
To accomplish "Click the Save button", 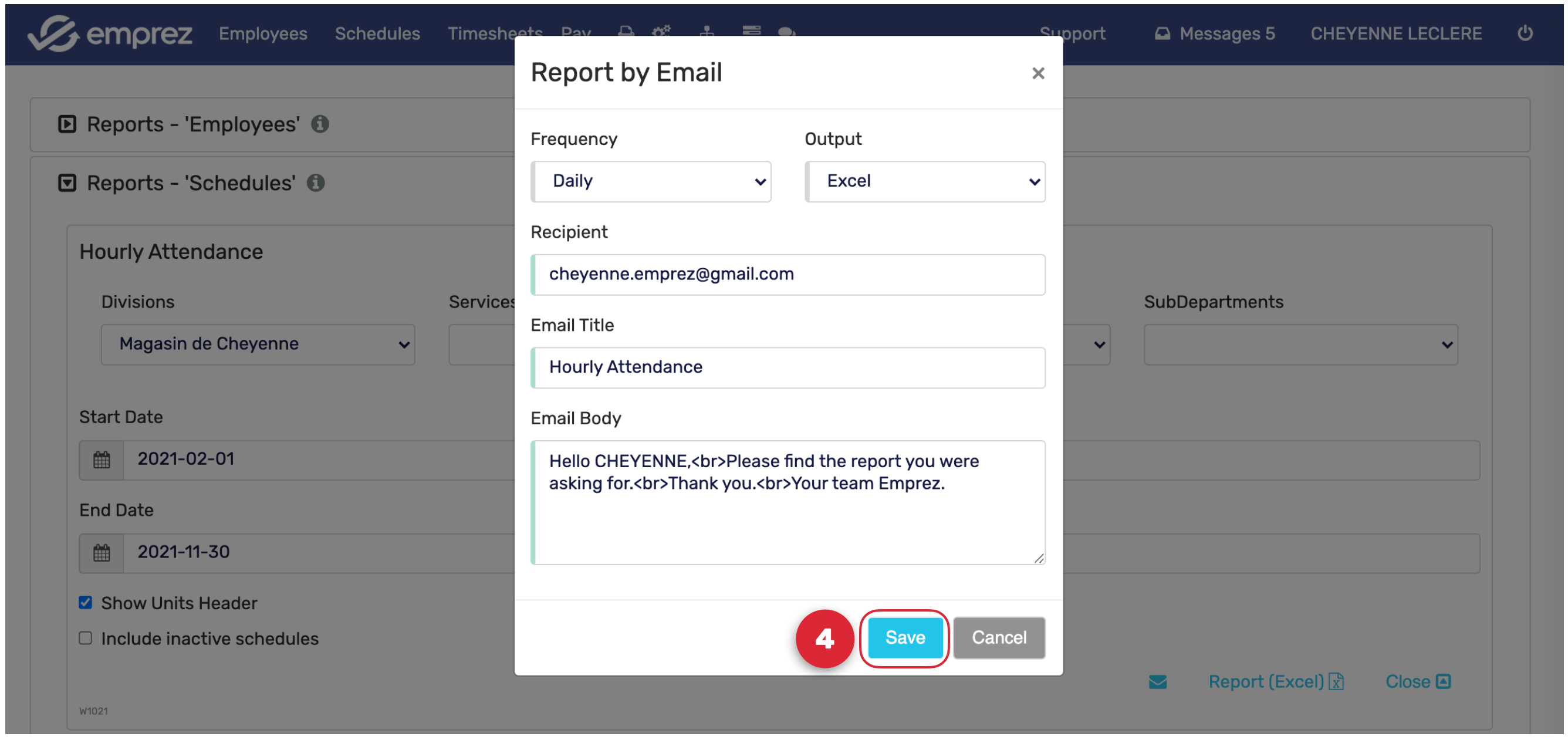I will (904, 637).
